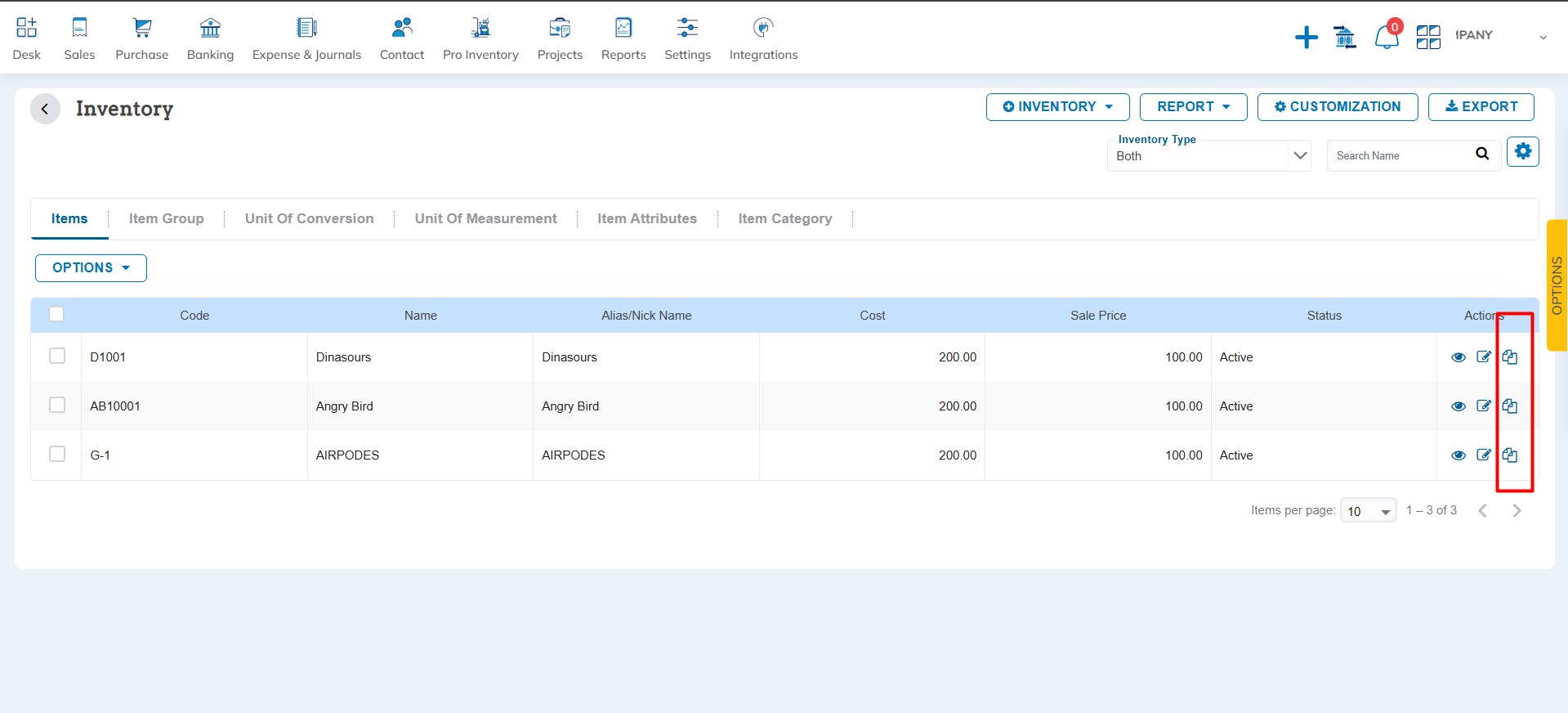The width and height of the screenshot is (1568, 713).
Task: Switch to the Item Group tab
Action: pos(166,218)
